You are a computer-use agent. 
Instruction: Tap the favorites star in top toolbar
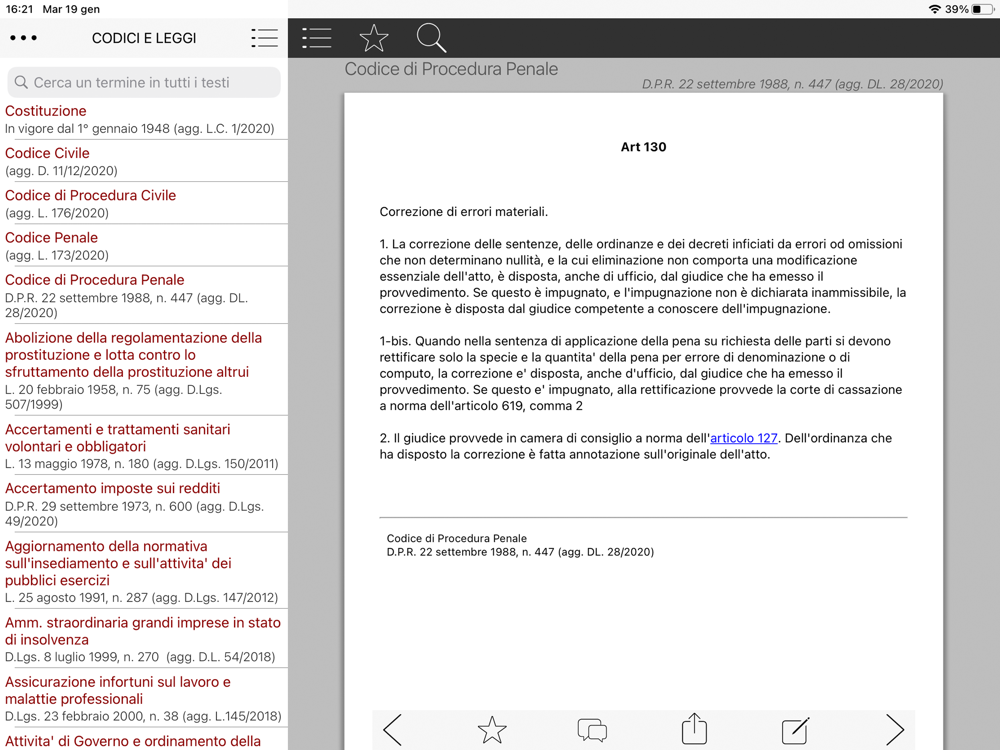374,38
